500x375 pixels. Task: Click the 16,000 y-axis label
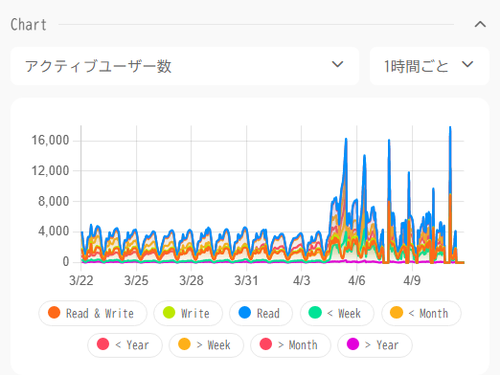pos(50,140)
